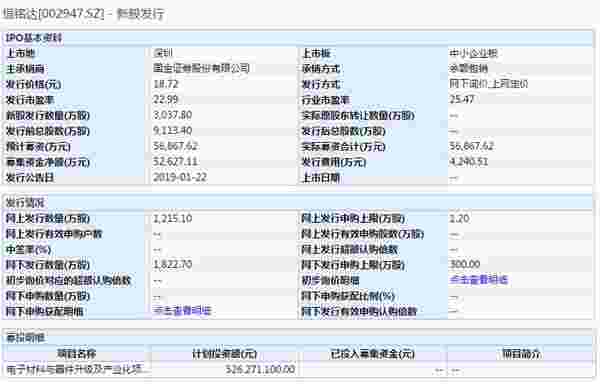
Task: Click the 526,271,100.00 planned investment value
Action: pos(260,369)
